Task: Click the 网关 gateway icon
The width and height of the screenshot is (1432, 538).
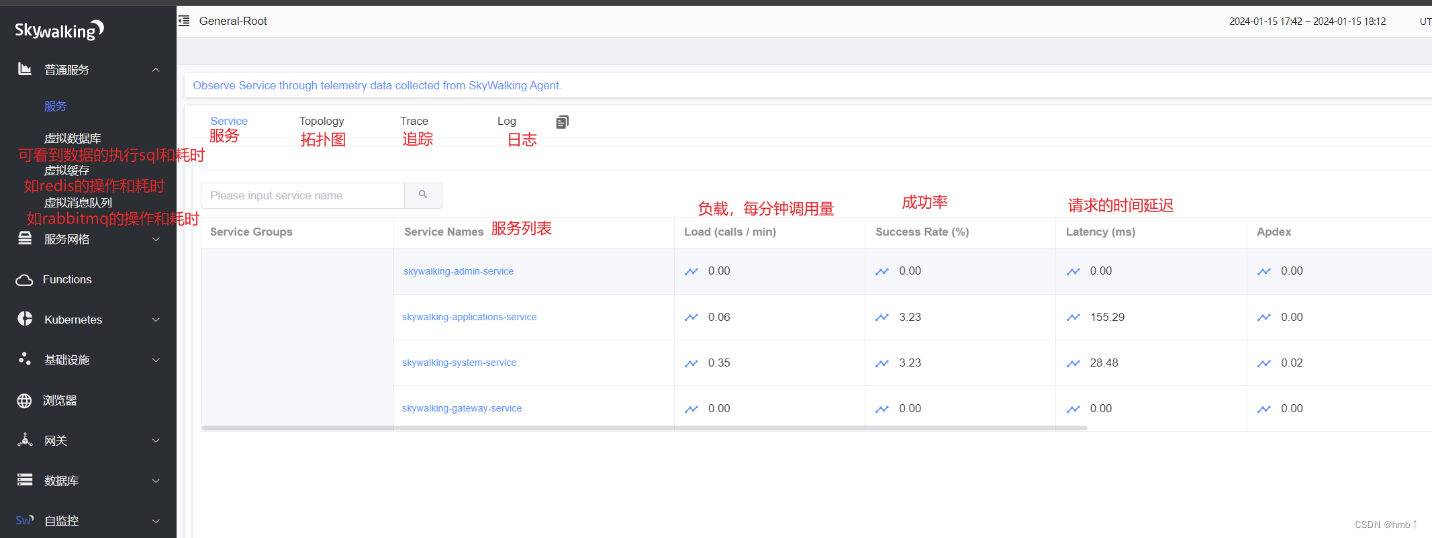Action: coord(25,440)
